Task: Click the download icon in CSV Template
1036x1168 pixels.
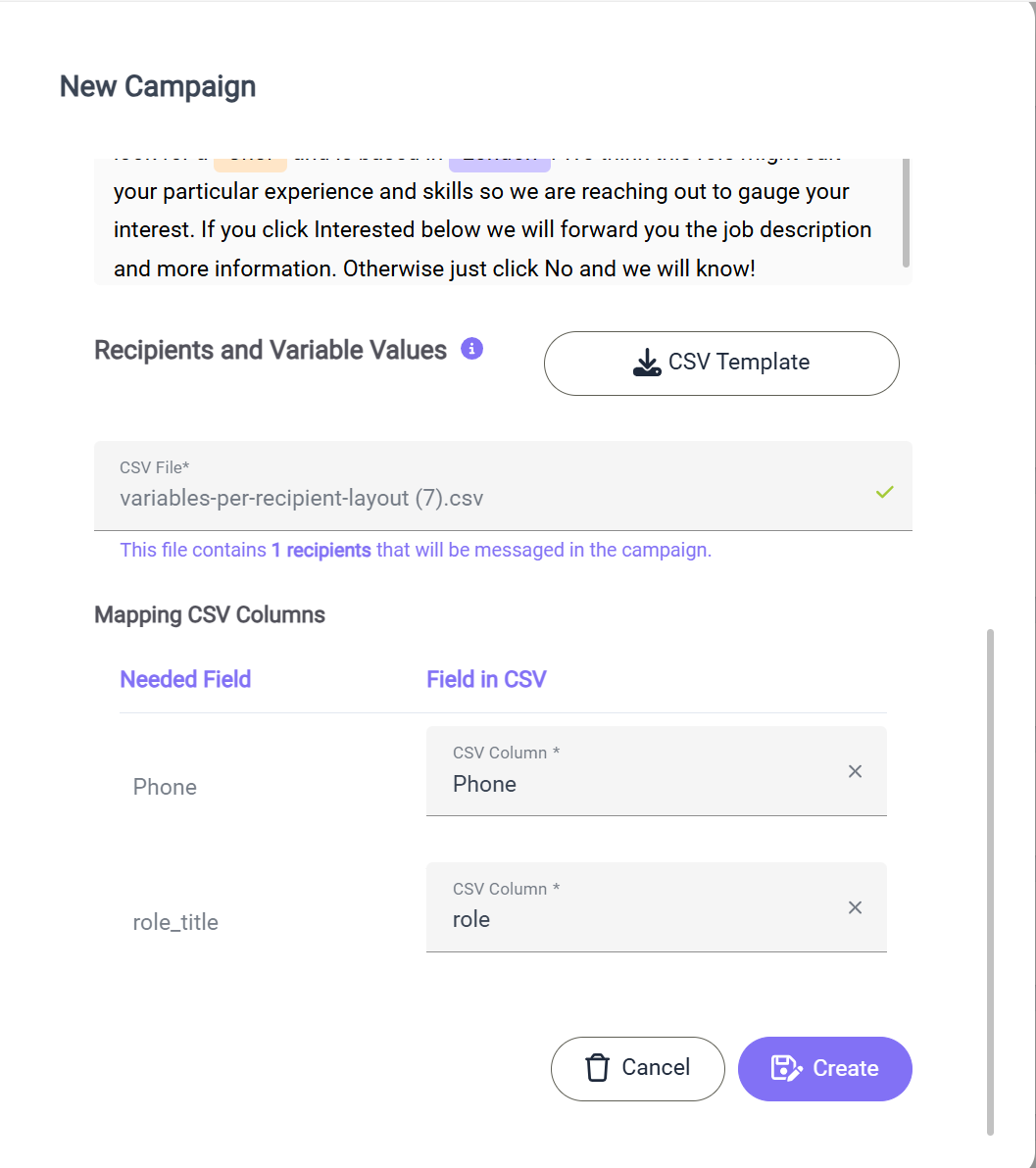Action: pos(647,363)
